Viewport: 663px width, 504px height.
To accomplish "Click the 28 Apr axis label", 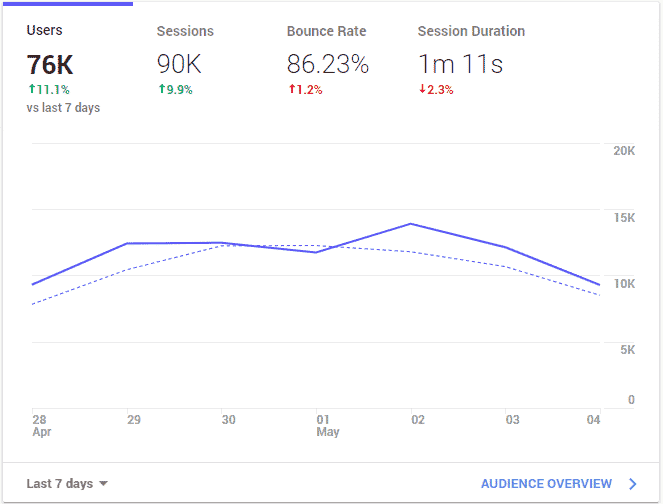I will coord(39,425).
